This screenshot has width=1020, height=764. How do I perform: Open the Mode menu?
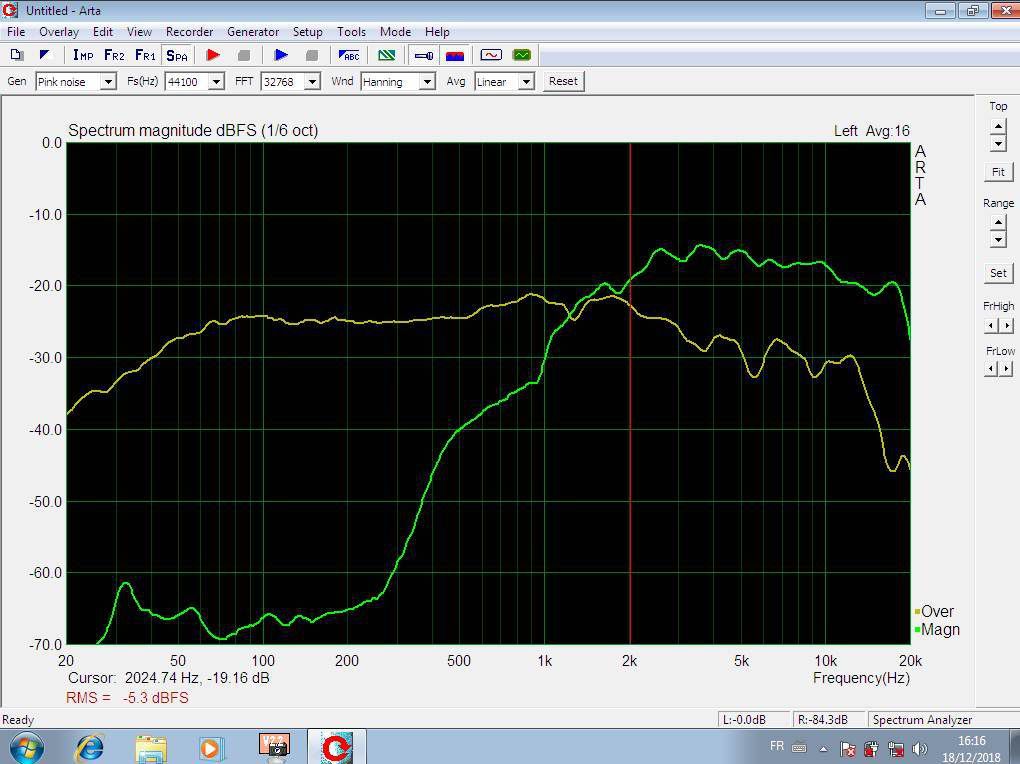tap(396, 32)
